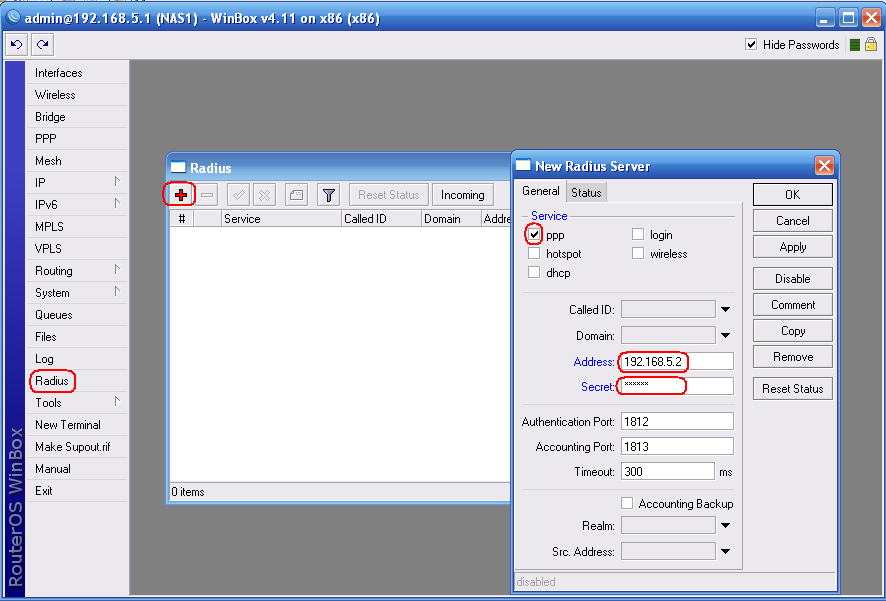Click the Incoming button in Radius window
This screenshot has height=601, width=886.
pyautogui.click(x=463, y=195)
